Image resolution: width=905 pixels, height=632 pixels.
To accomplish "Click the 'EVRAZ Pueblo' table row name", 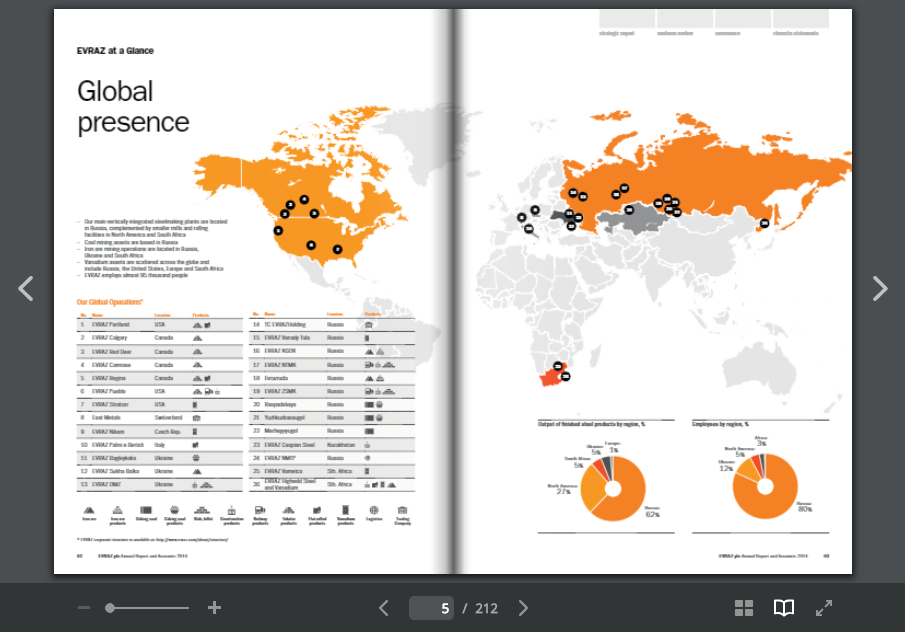I will 109,391.
